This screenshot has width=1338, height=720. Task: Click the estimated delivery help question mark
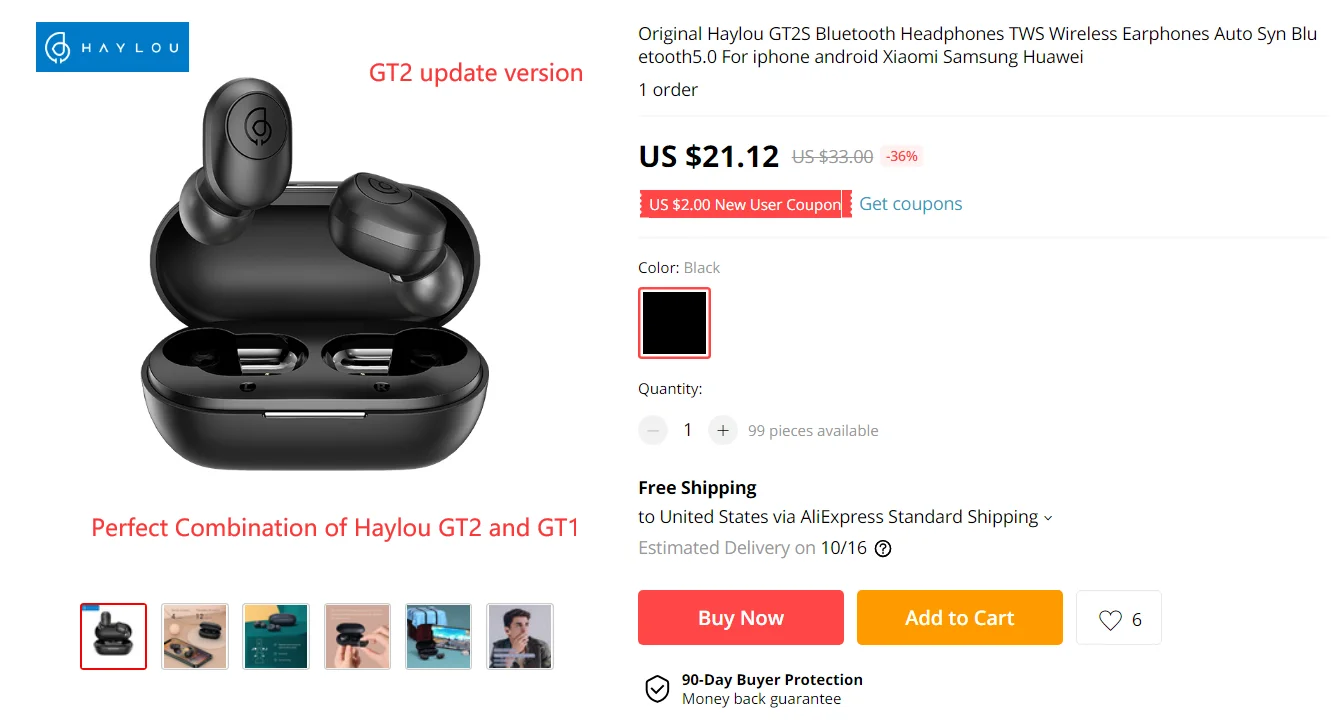[x=883, y=548]
